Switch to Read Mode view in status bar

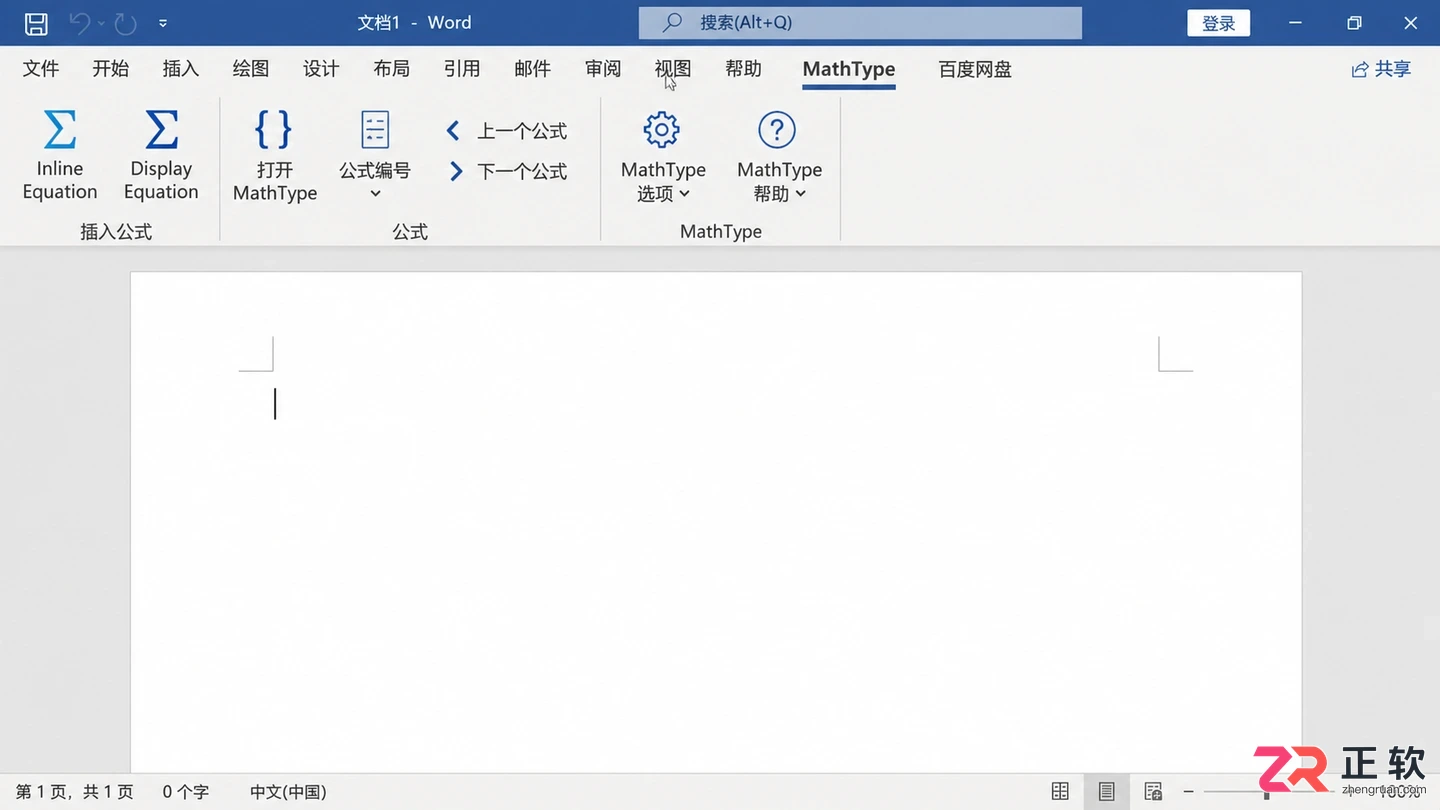1060,791
